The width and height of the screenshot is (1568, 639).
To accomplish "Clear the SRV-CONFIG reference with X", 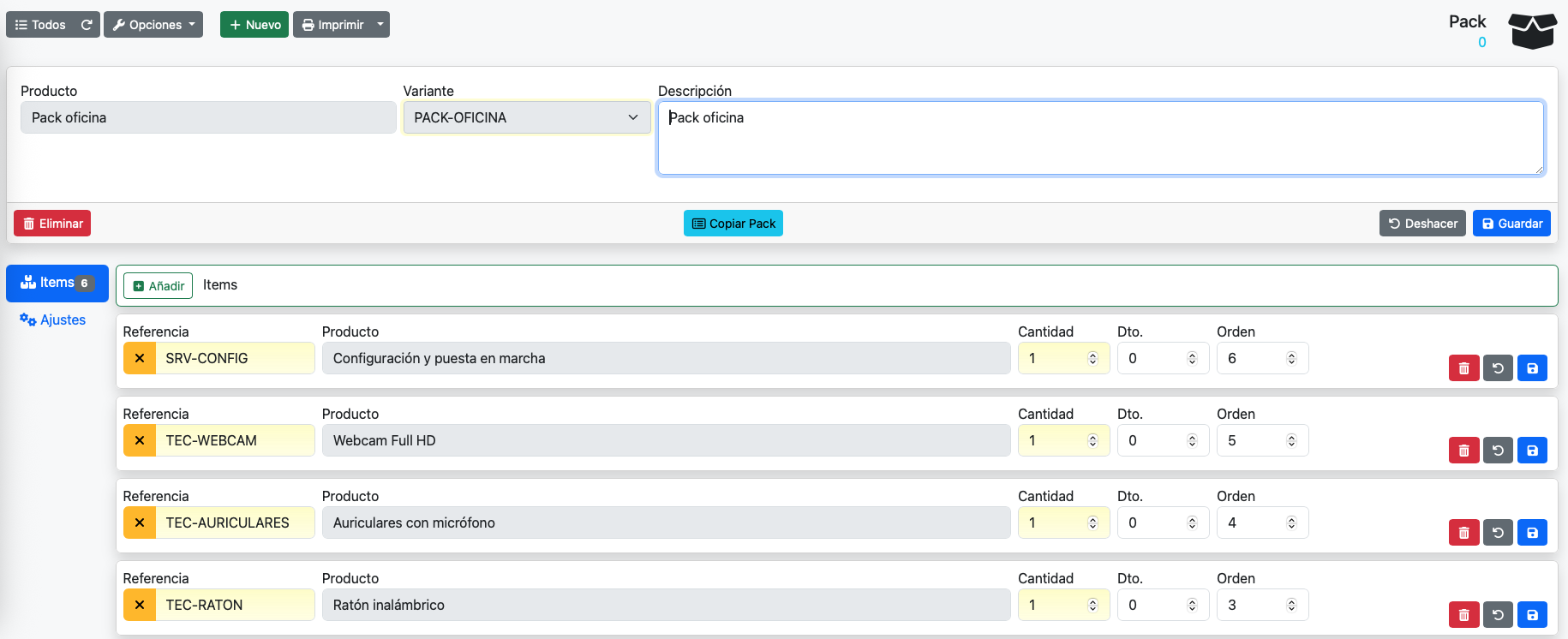I will click(140, 358).
